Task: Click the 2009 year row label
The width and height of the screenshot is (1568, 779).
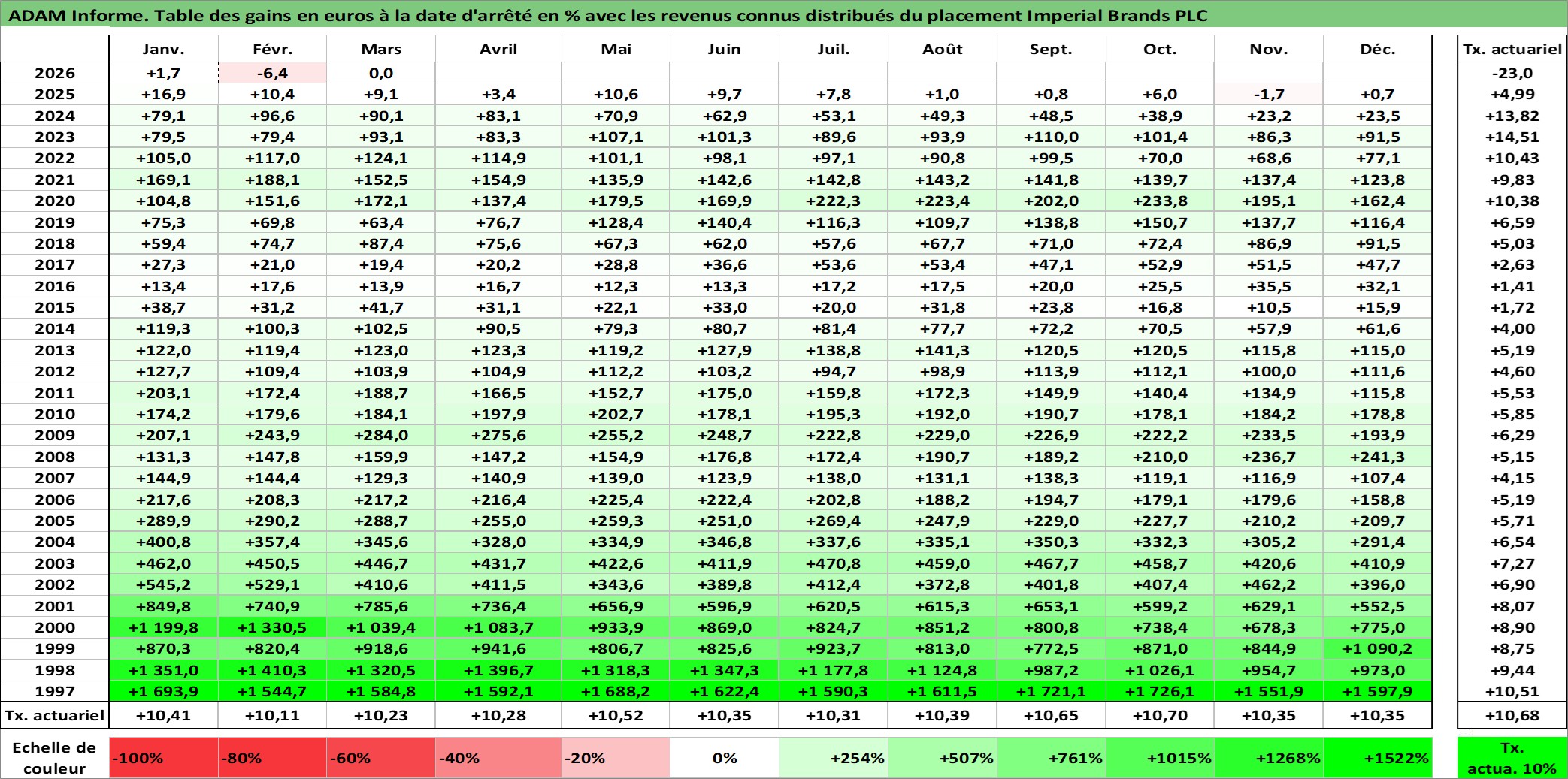Action: 55,436
